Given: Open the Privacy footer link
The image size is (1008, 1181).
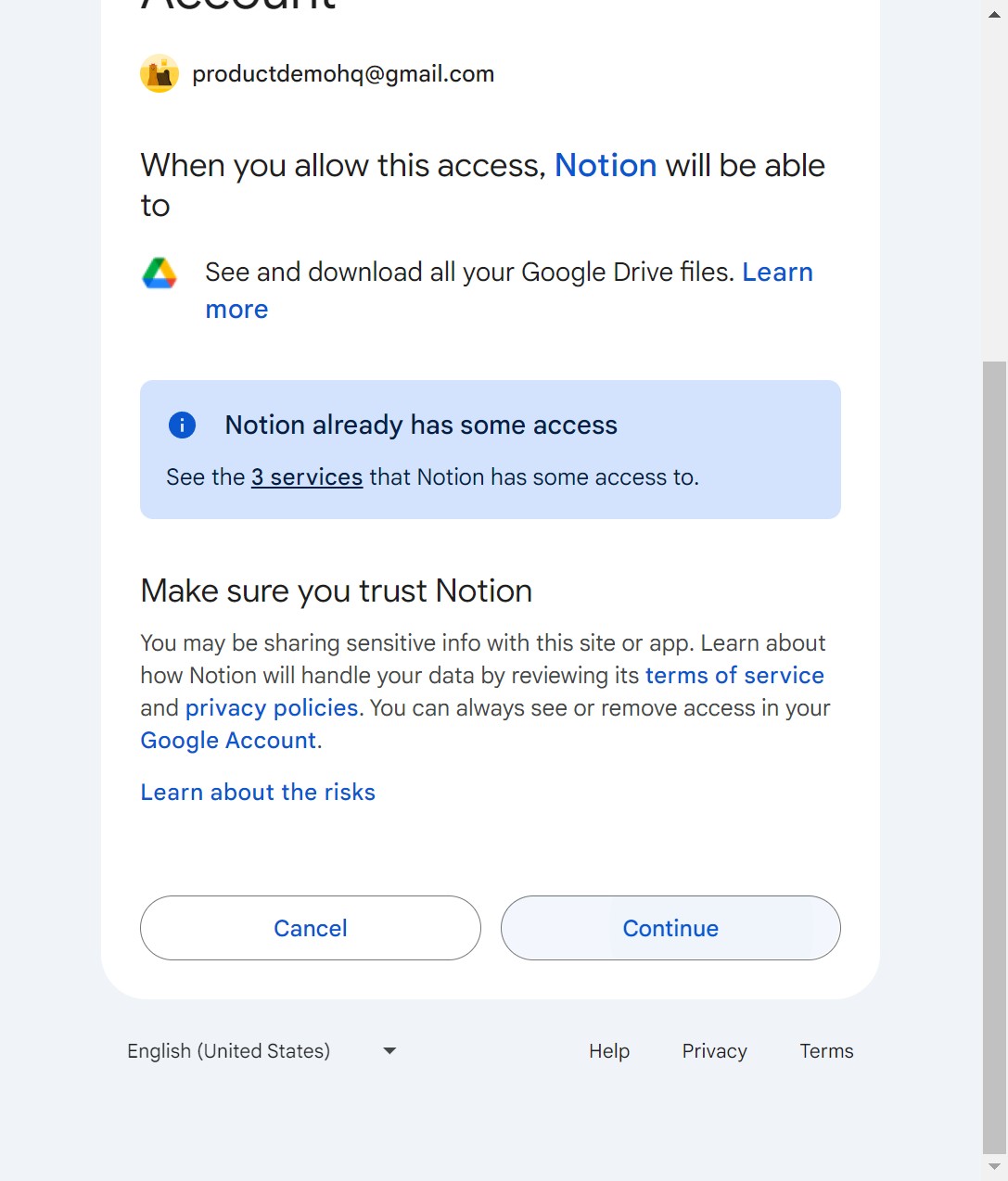Looking at the screenshot, I should [x=715, y=1051].
